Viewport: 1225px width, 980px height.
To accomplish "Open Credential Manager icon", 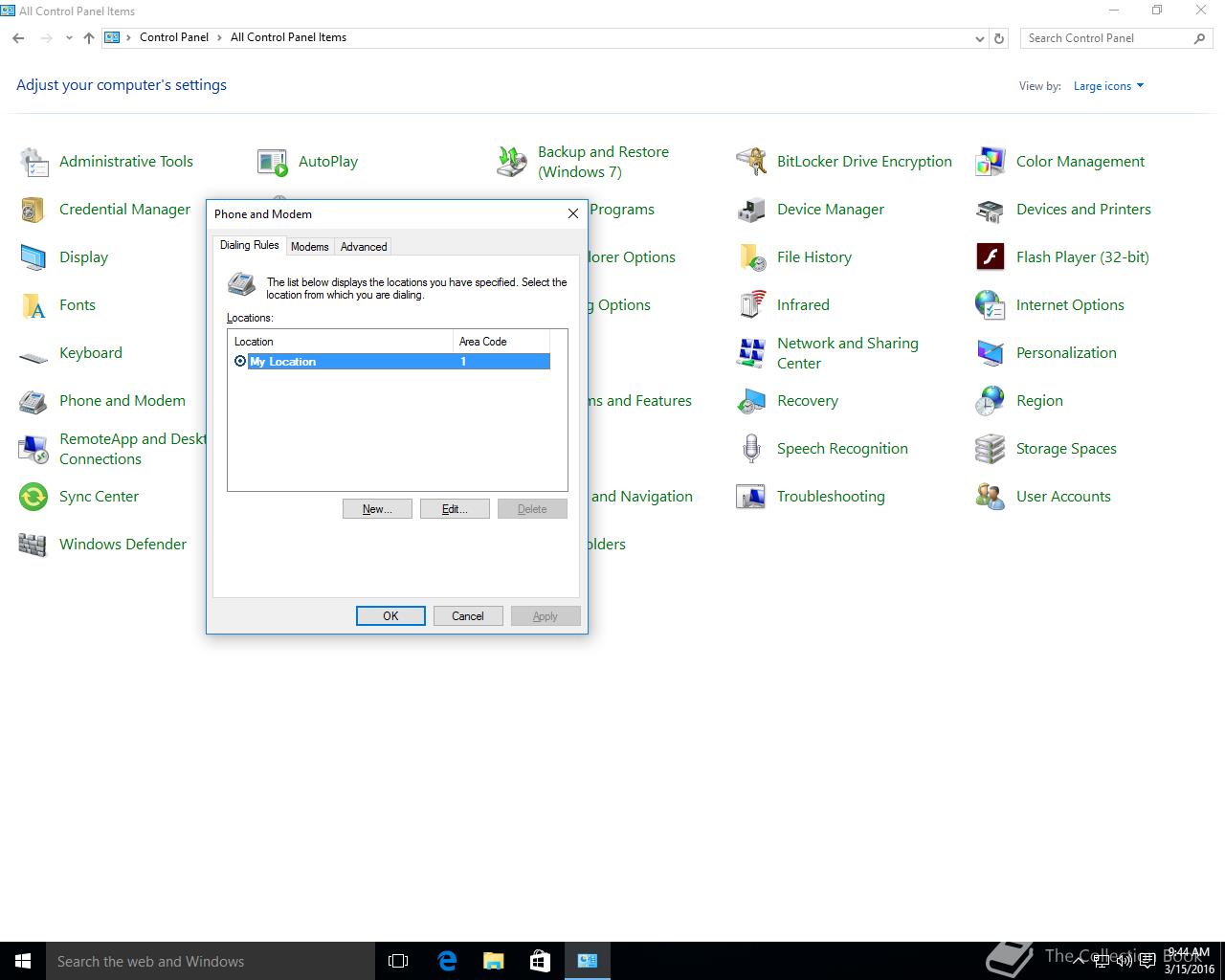I will point(33,210).
